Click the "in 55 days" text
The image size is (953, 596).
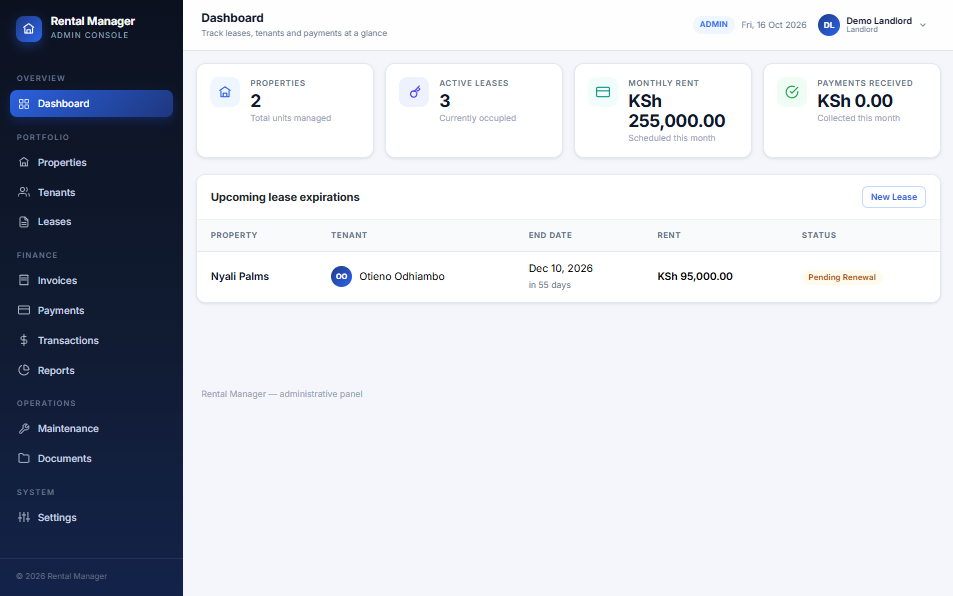click(x=549, y=285)
